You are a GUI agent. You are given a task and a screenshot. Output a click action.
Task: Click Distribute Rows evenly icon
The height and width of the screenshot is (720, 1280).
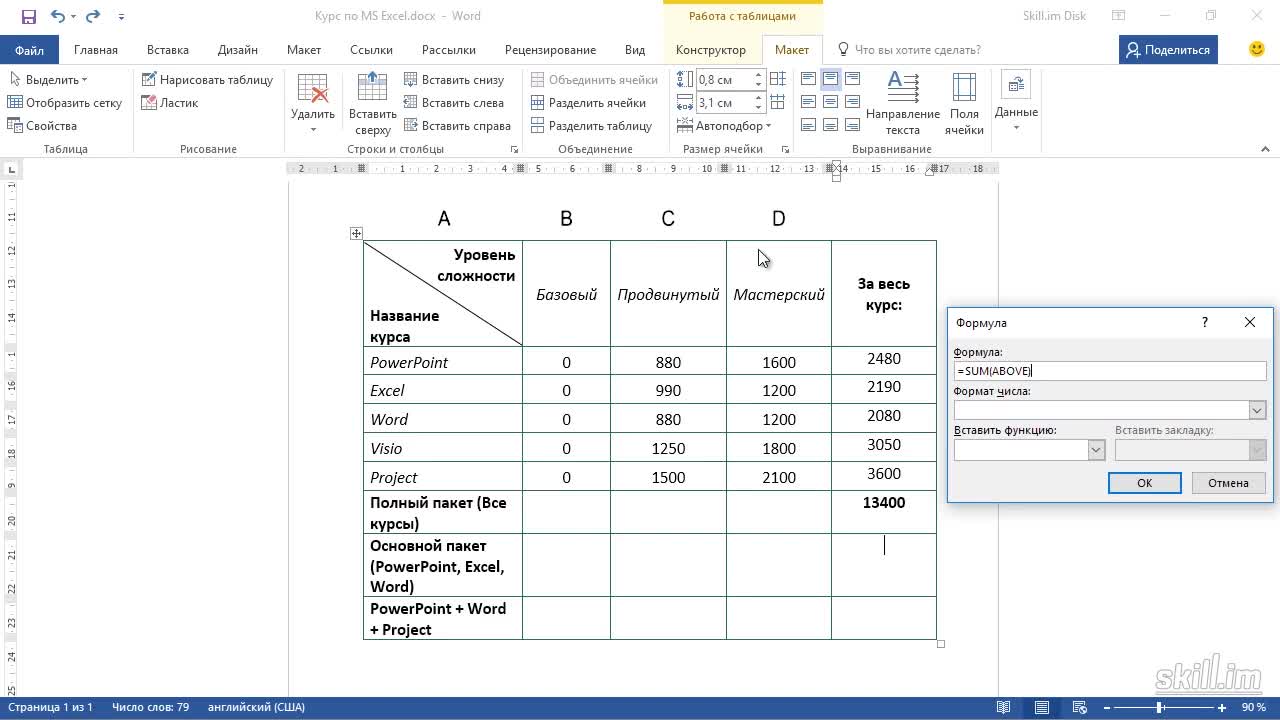(x=779, y=79)
